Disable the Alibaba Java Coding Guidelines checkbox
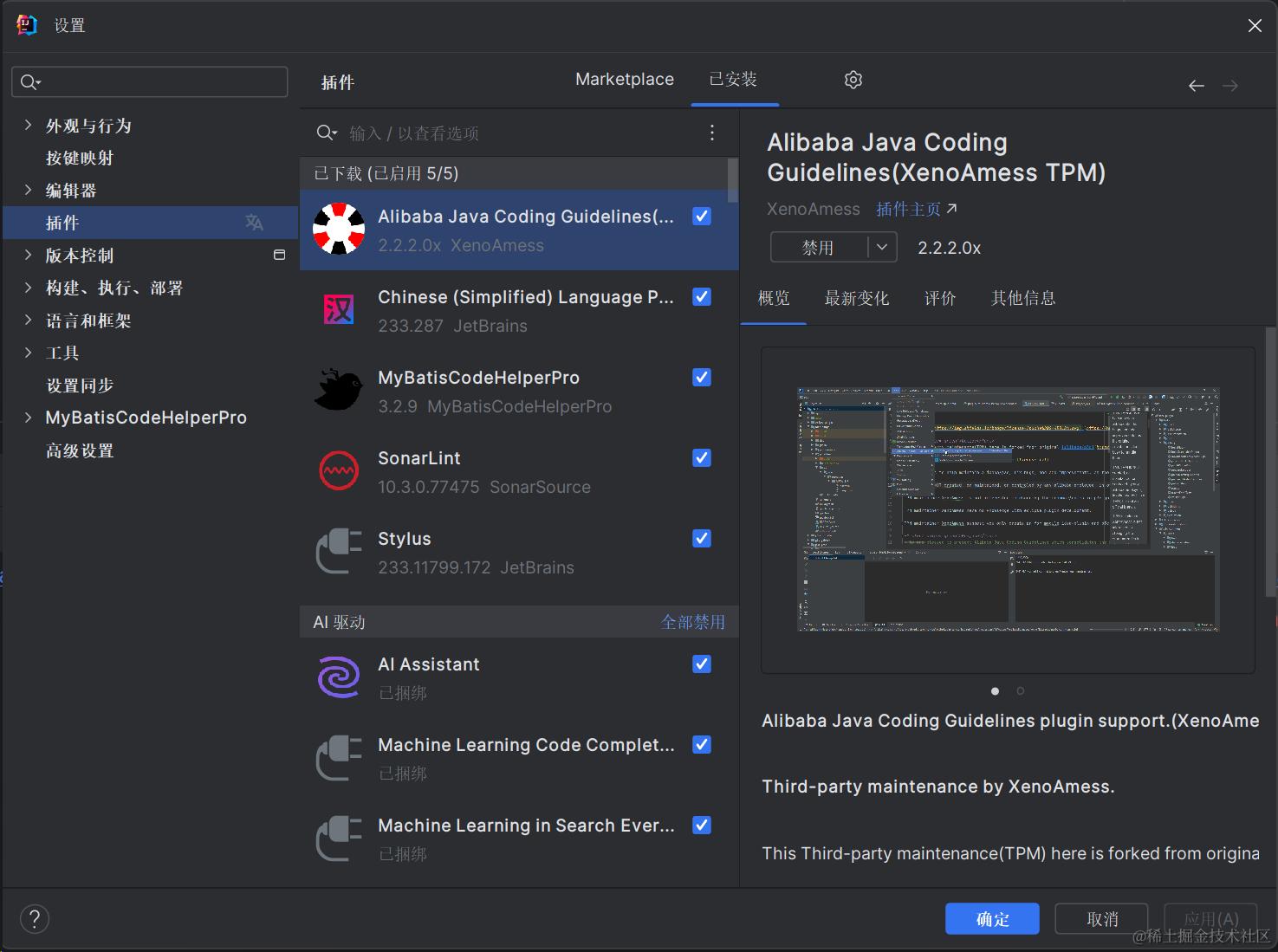Viewport: 1278px width, 952px height. point(702,217)
